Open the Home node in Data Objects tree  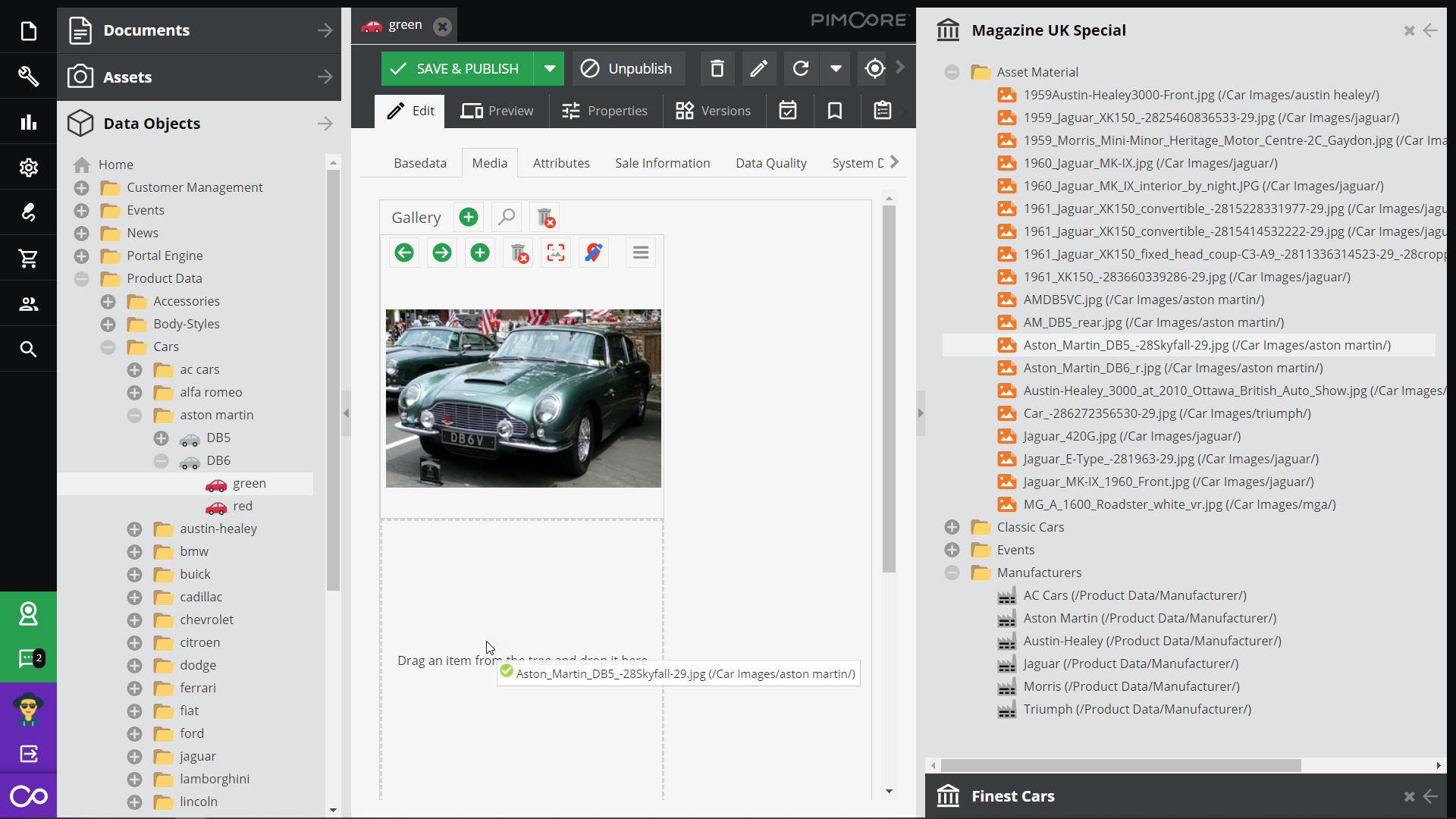click(115, 165)
